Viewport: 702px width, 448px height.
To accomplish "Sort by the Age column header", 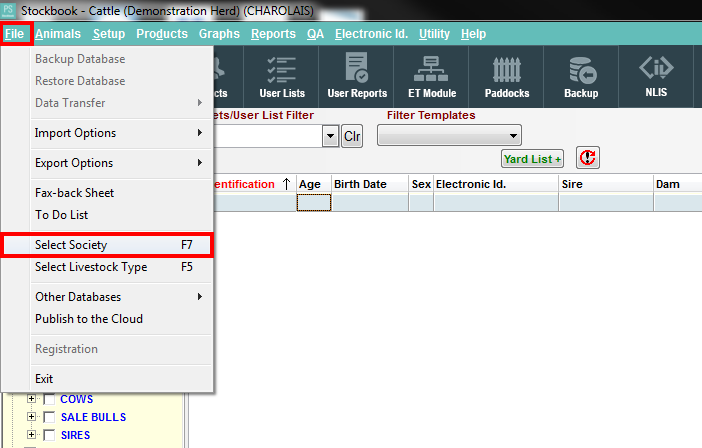I will [314, 184].
